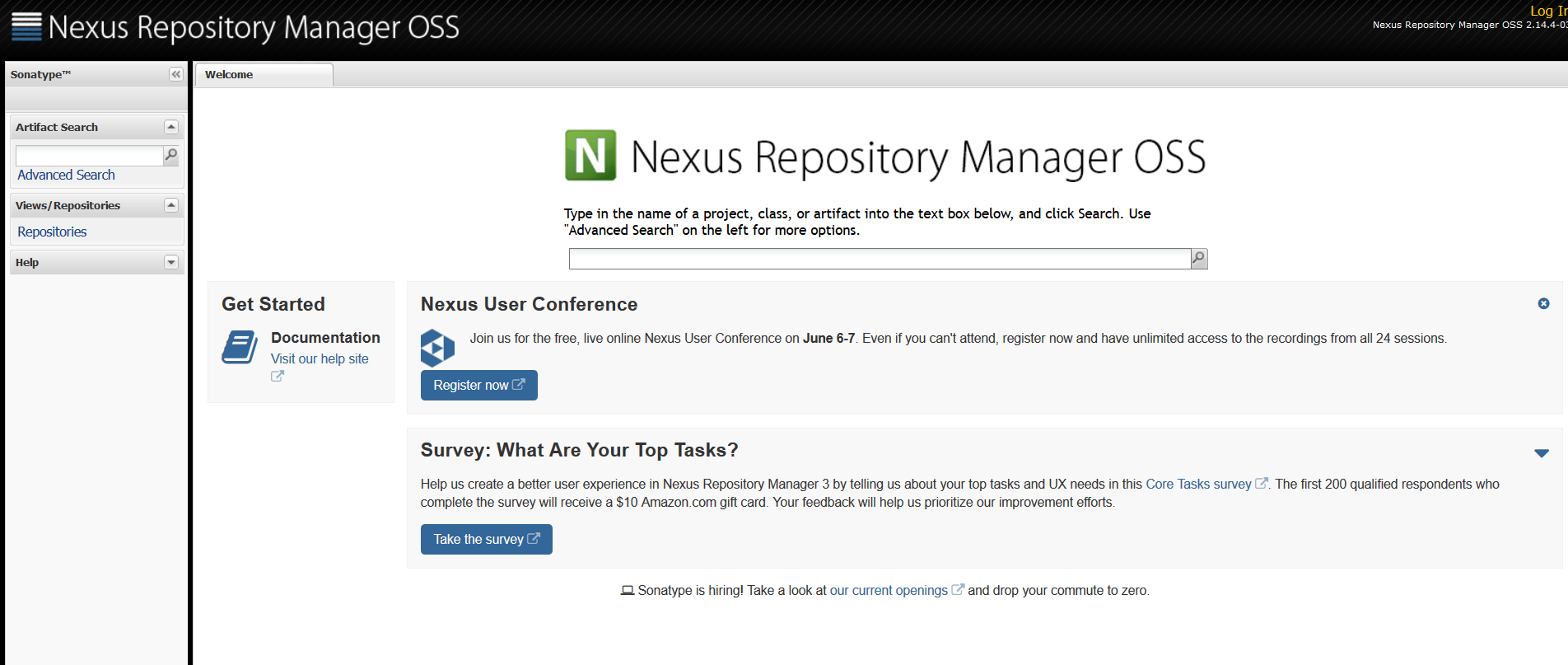
Task: Click the Take the survey button
Action: pyautogui.click(x=487, y=539)
